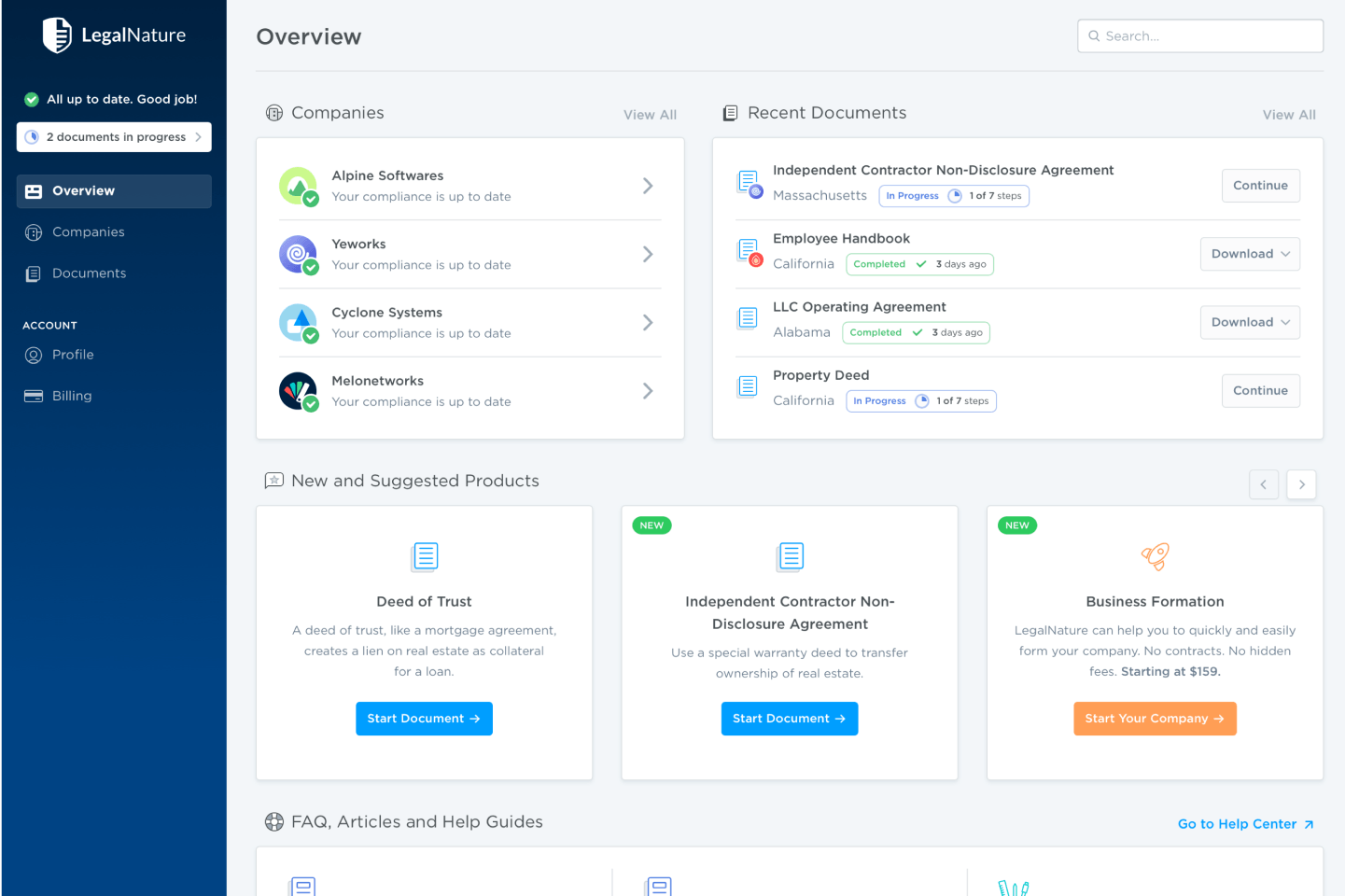Expand the 2 documents in progress banner
This screenshot has height=896, width=1345.
pyautogui.click(x=114, y=137)
